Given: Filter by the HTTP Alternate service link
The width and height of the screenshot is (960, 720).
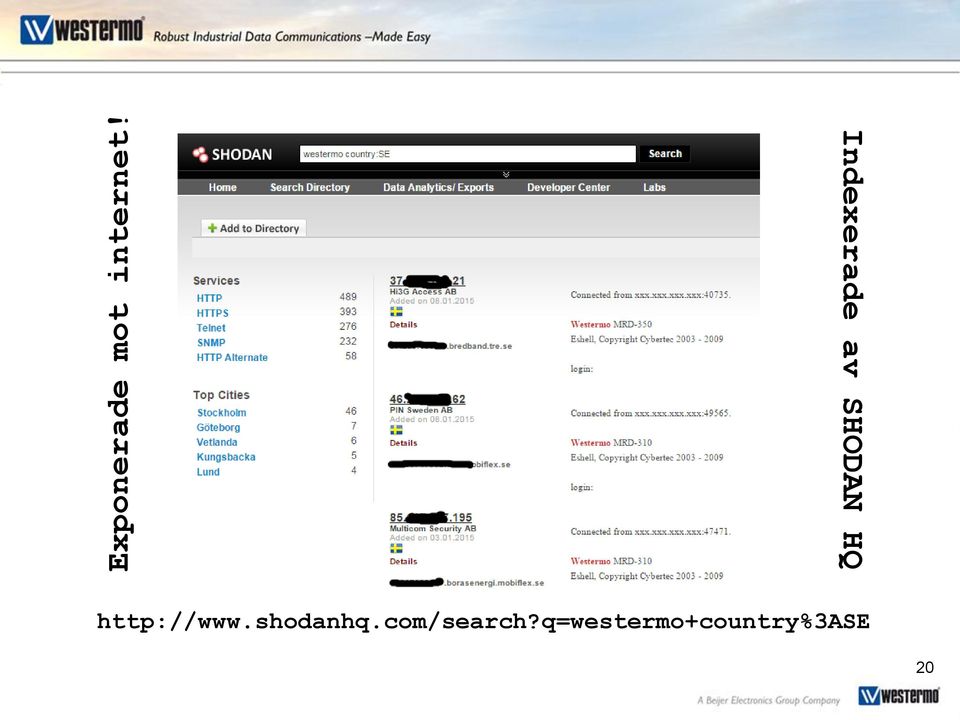Looking at the screenshot, I should 232,357.
